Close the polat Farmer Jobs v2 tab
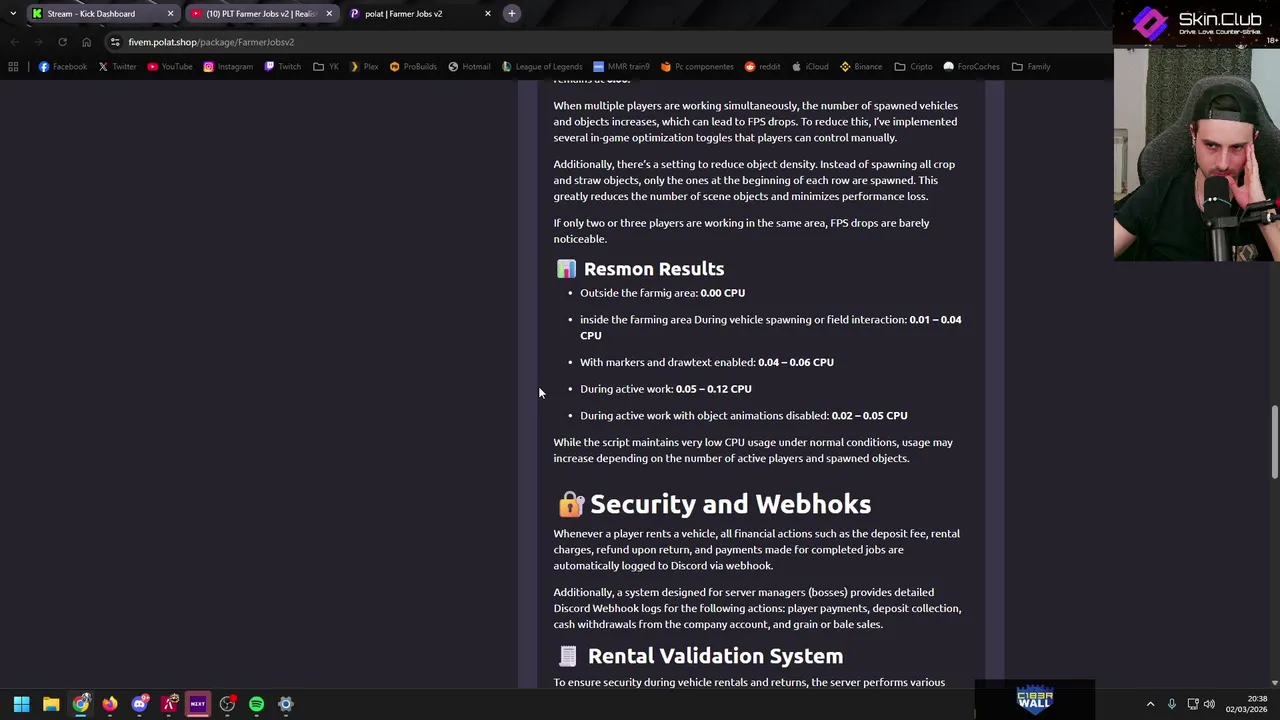Image resolution: width=1280 pixels, height=720 pixels. click(x=488, y=14)
